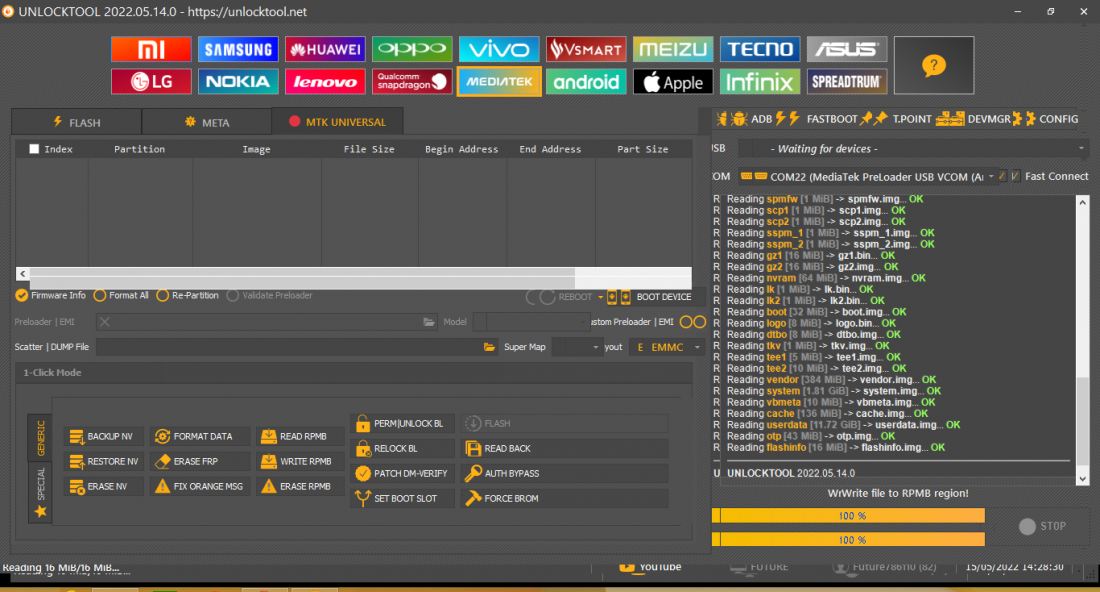
Task: Click the partition table horizontal scrollbar
Action: pos(354,274)
